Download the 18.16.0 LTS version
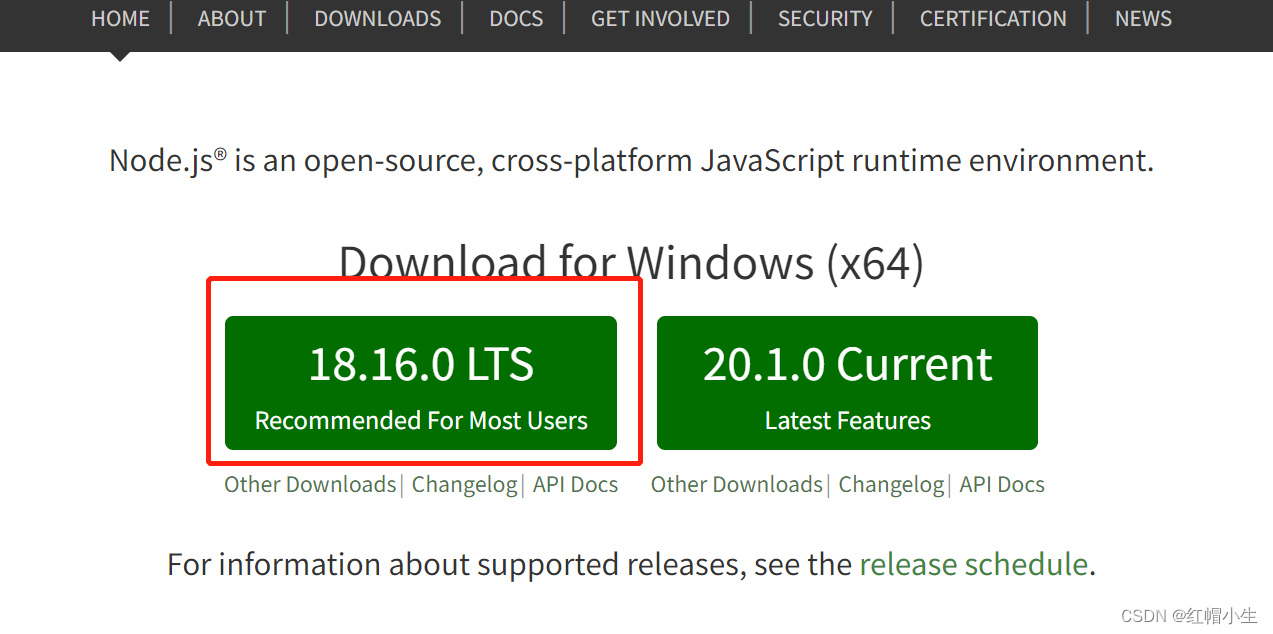The height and width of the screenshot is (634, 1273). (x=421, y=383)
